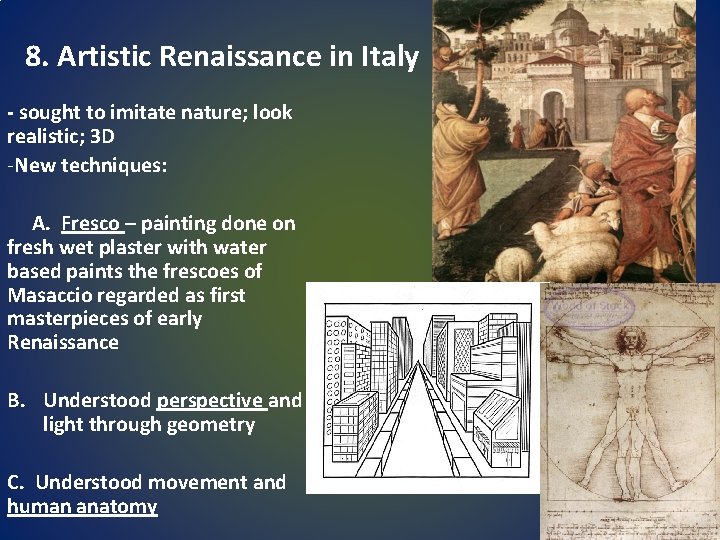Image resolution: width=720 pixels, height=540 pixels.
Task: Click the text "realistic; 3D"
Action: click(x=61, y=136)
